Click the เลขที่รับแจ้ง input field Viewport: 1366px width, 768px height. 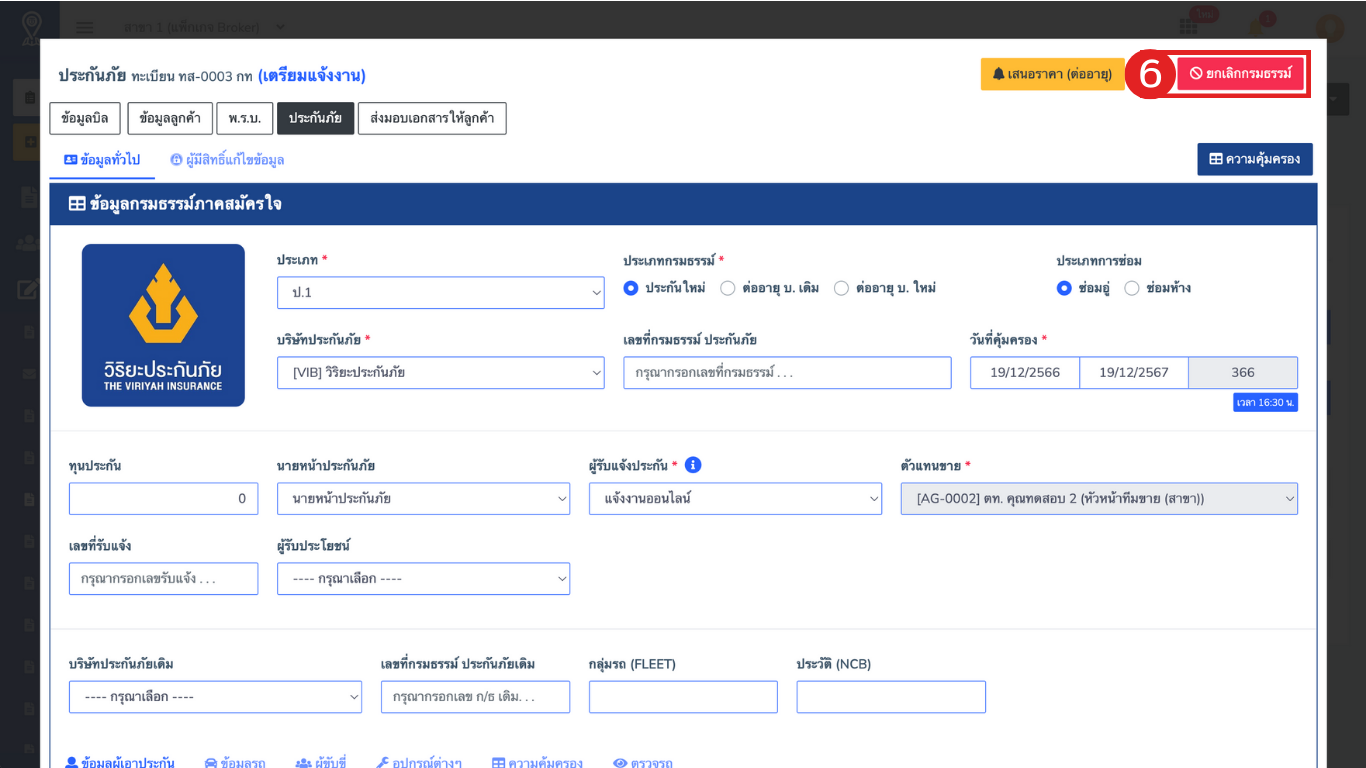coord(163,579)
